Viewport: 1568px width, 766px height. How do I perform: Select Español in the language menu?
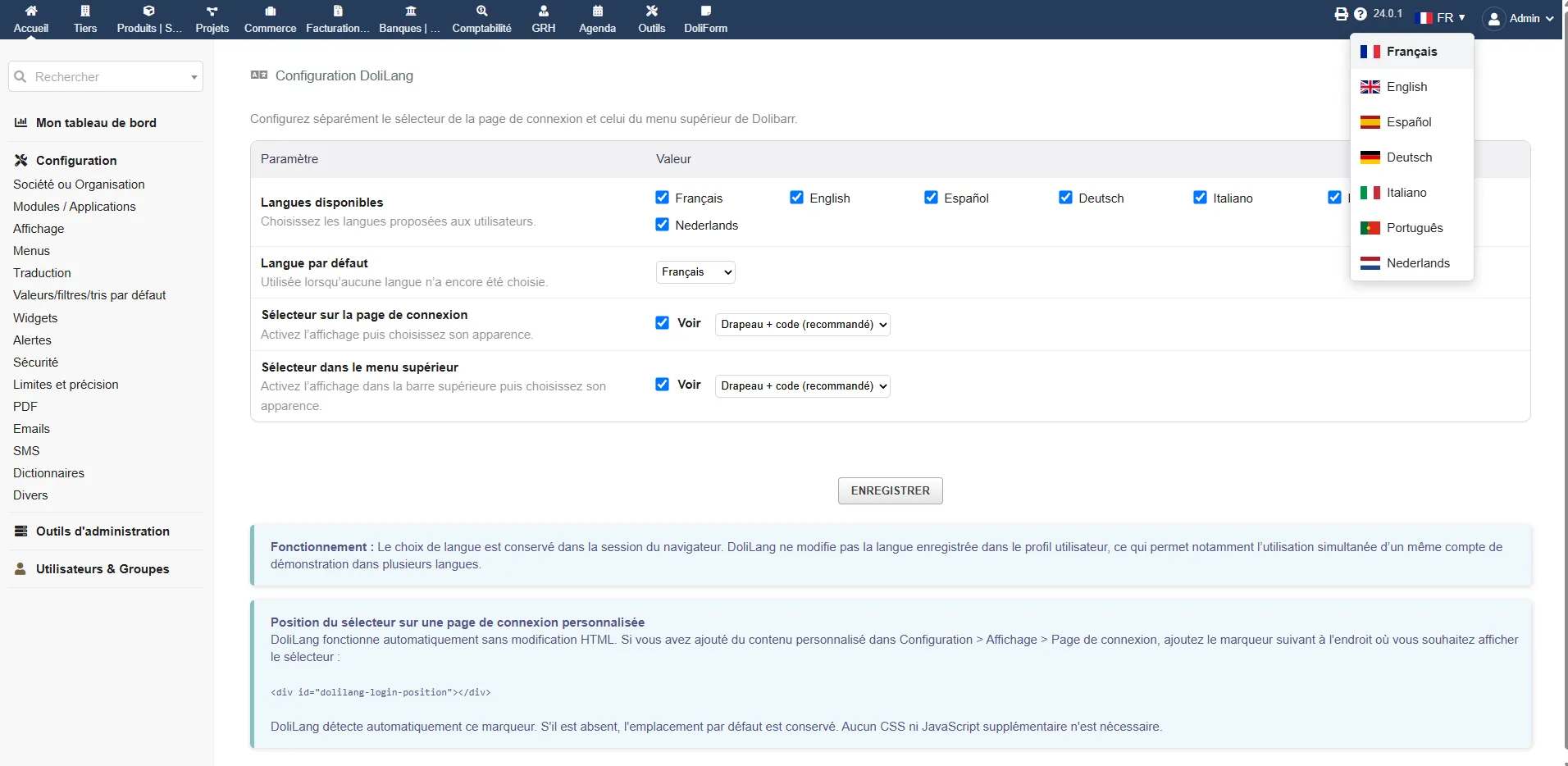coord(1412,121)
